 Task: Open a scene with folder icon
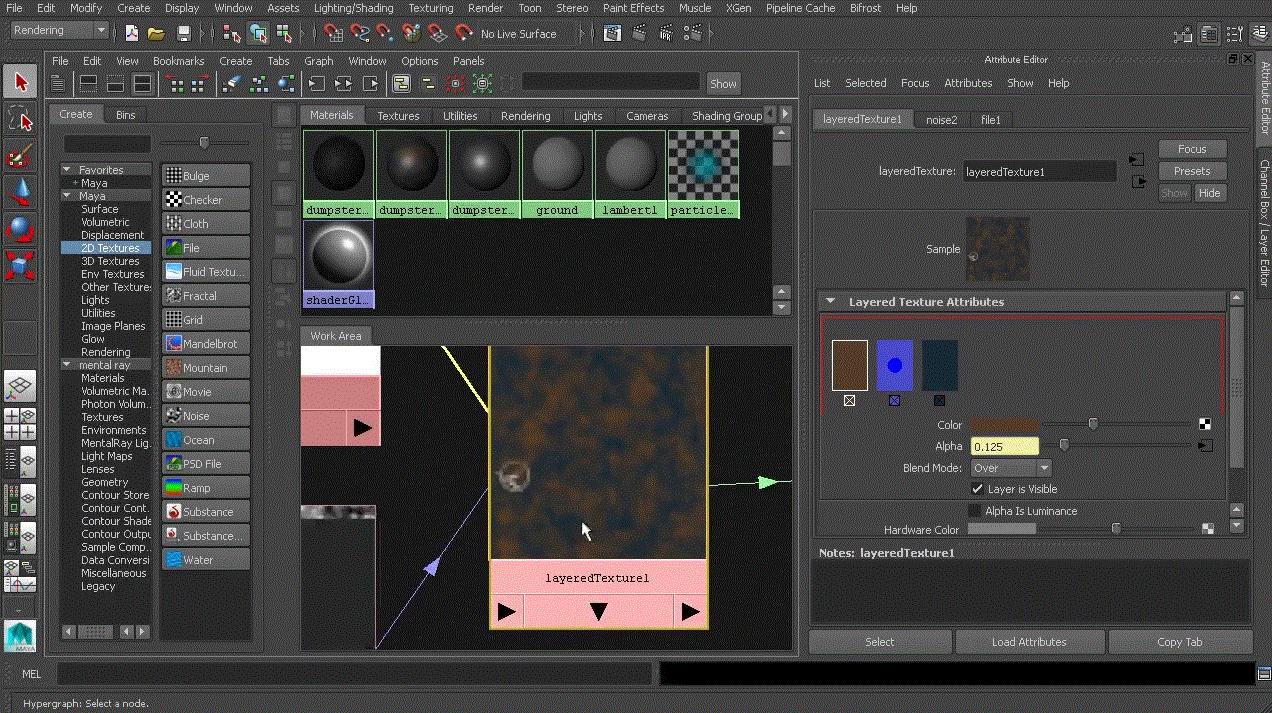(157, 33)
